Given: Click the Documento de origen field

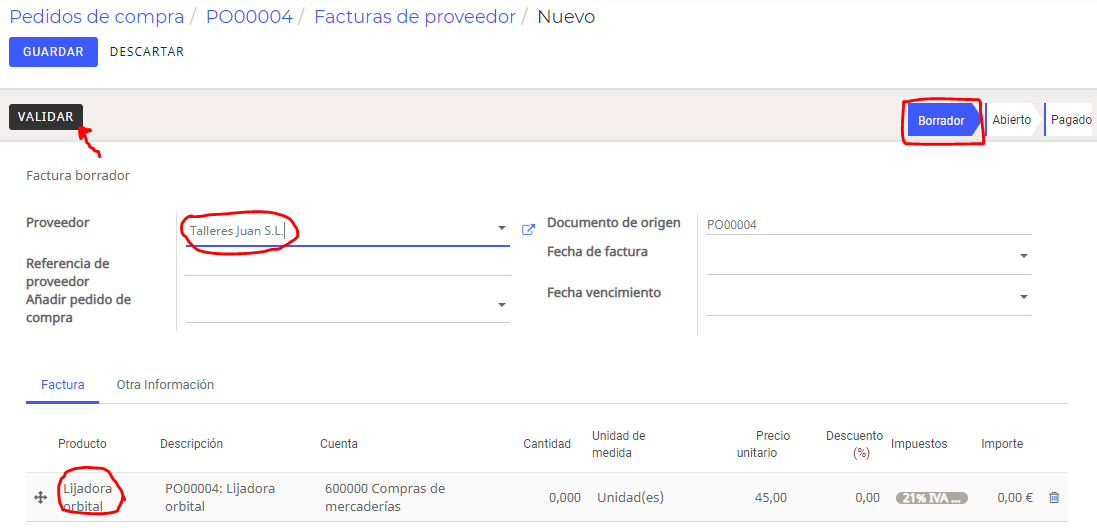Looking at the screenshot, I should (x=869, y=224).
